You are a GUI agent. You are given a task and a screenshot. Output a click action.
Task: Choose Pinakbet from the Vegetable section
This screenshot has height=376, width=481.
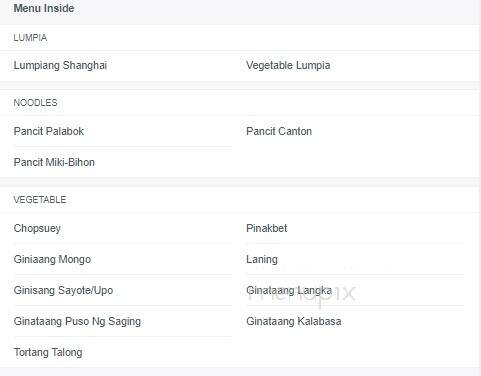pyautogui.click(x=267, y=228)
